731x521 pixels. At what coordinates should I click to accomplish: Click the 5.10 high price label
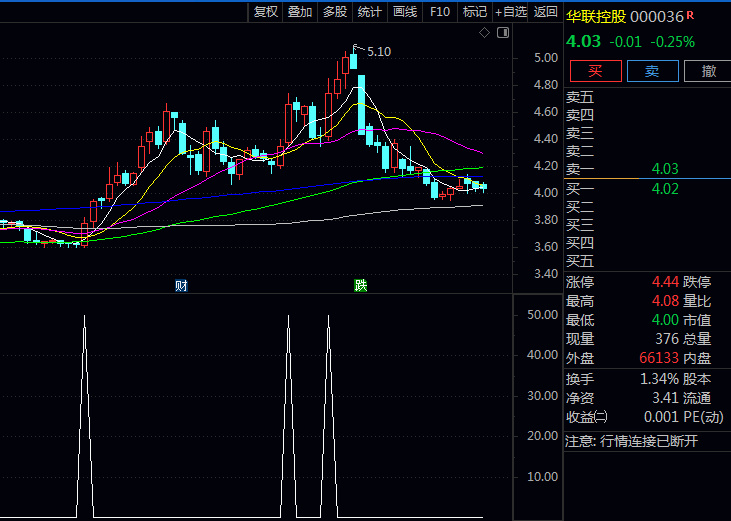coord(379,52)
